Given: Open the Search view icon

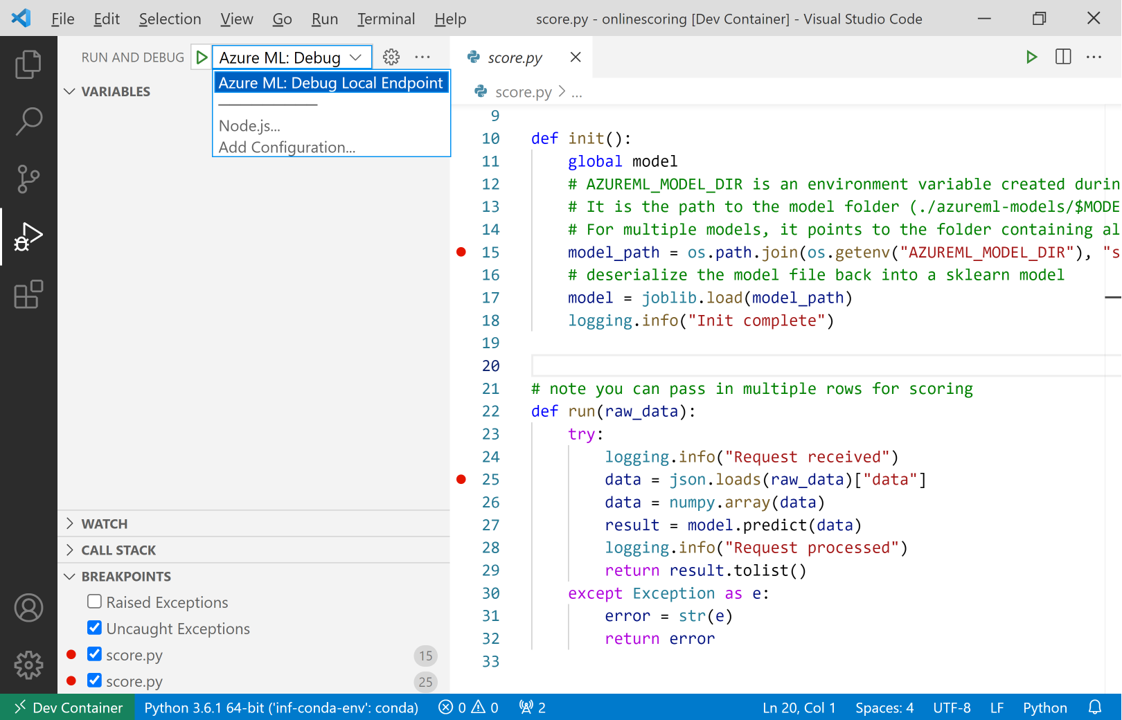Looking at the screenshot, I should pyautogui.click(x=28, y=121).
